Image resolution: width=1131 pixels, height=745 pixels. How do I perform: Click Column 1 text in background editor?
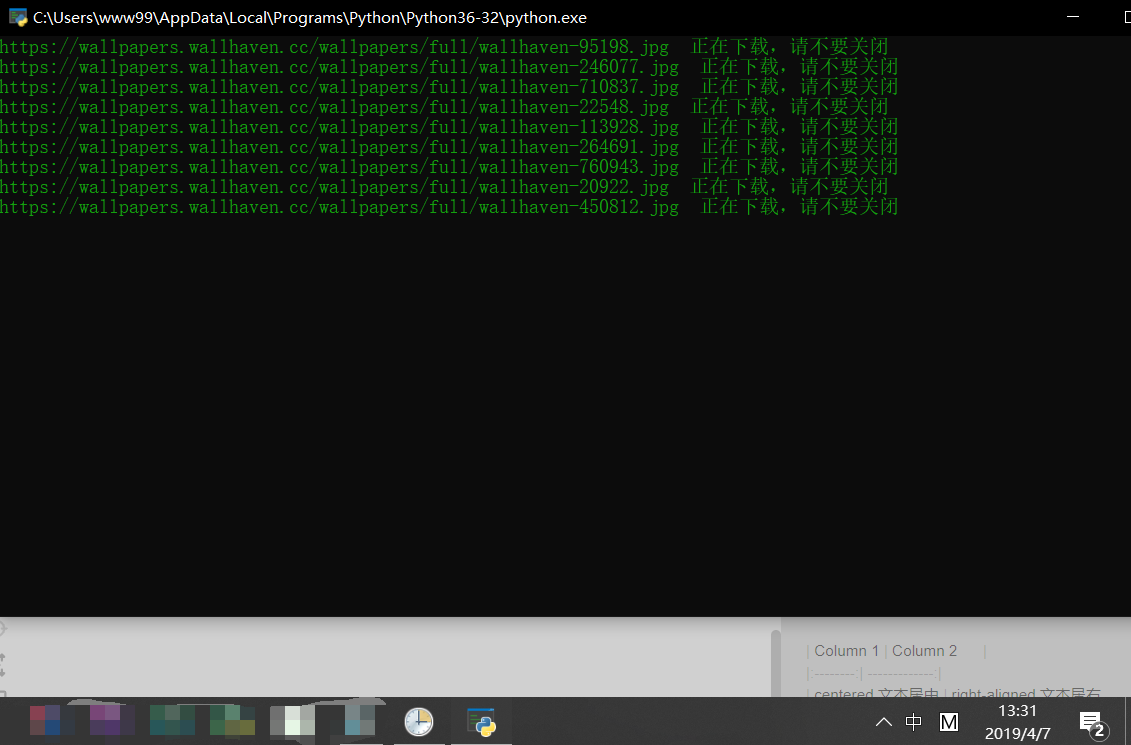point(846,651)
